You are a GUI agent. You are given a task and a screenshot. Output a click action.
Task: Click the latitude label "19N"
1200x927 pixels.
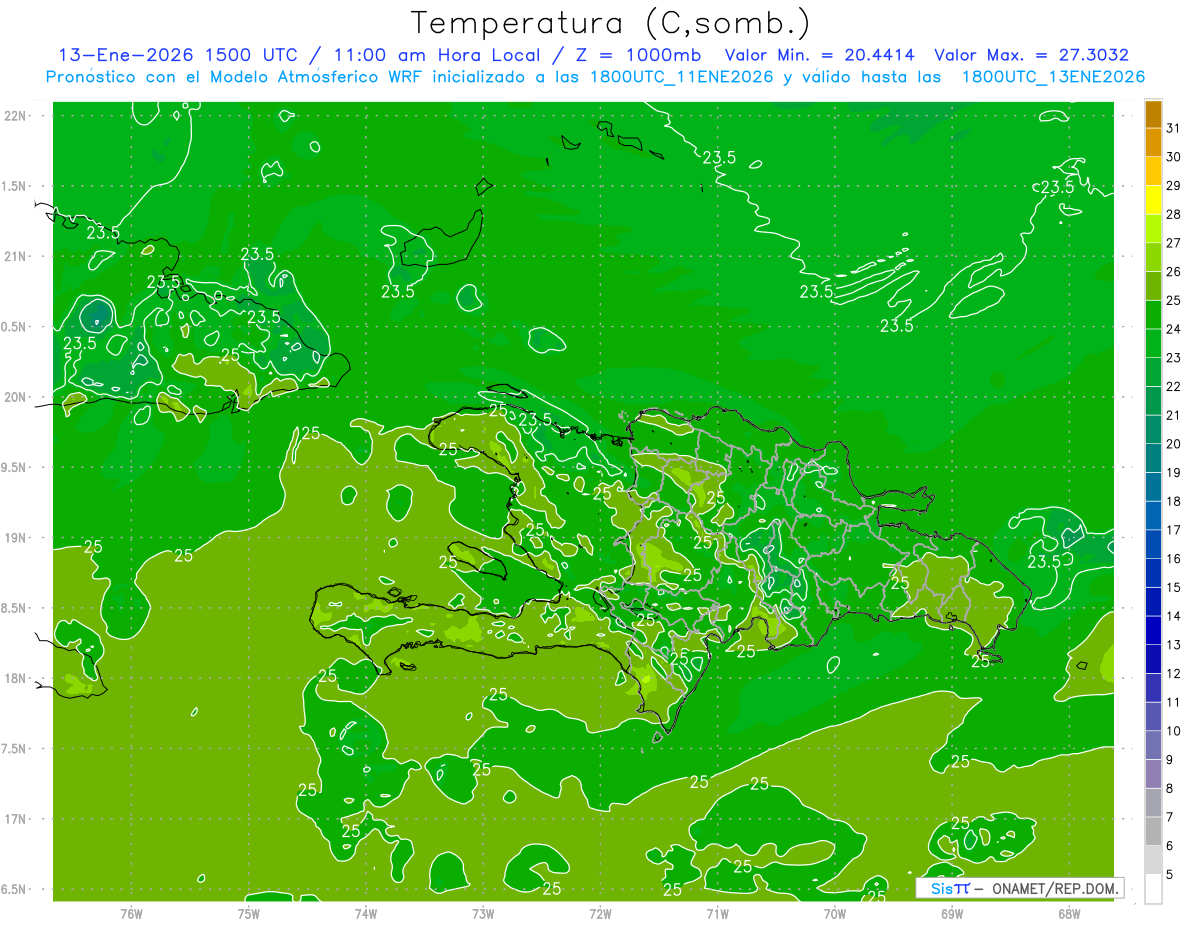[x=17, y=538]
